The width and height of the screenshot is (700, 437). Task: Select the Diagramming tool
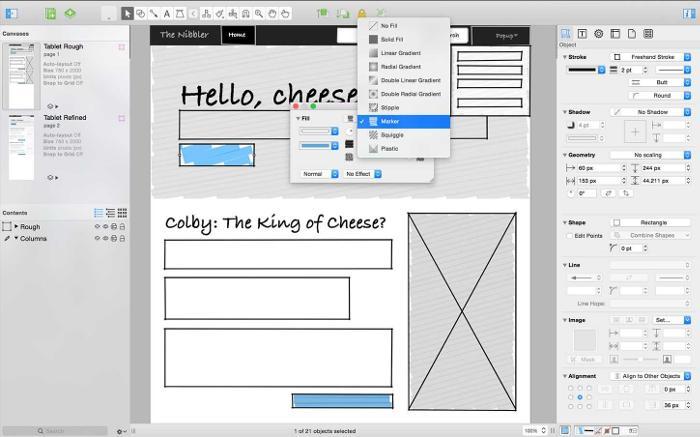(x=206, y=14)
